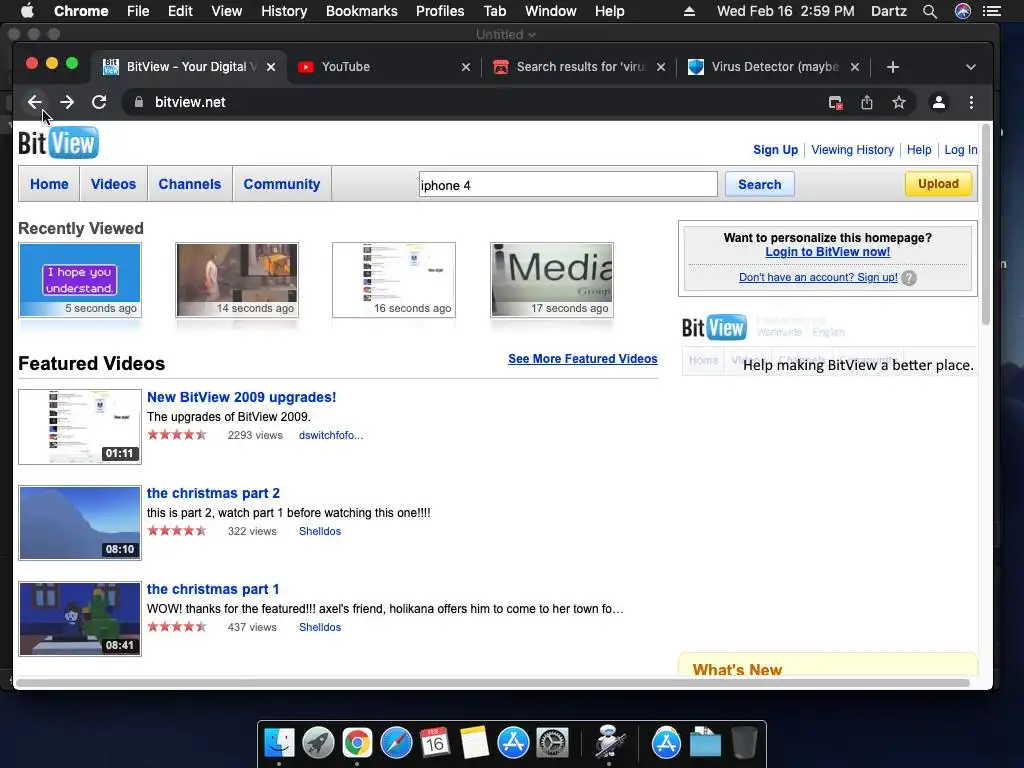Screen dimensions: 1024x768
Task: Open the Community section
Action: pyautogui.click(x=281, y=184)
